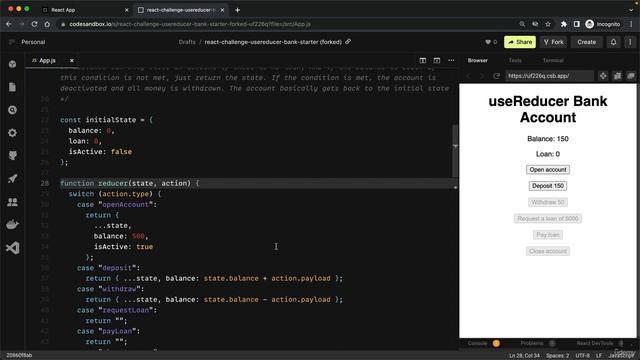Image resolution: width=640 pixels, height=360 pixels.
Task: Open editor more actions ellipsis
Action: [451, 60]
